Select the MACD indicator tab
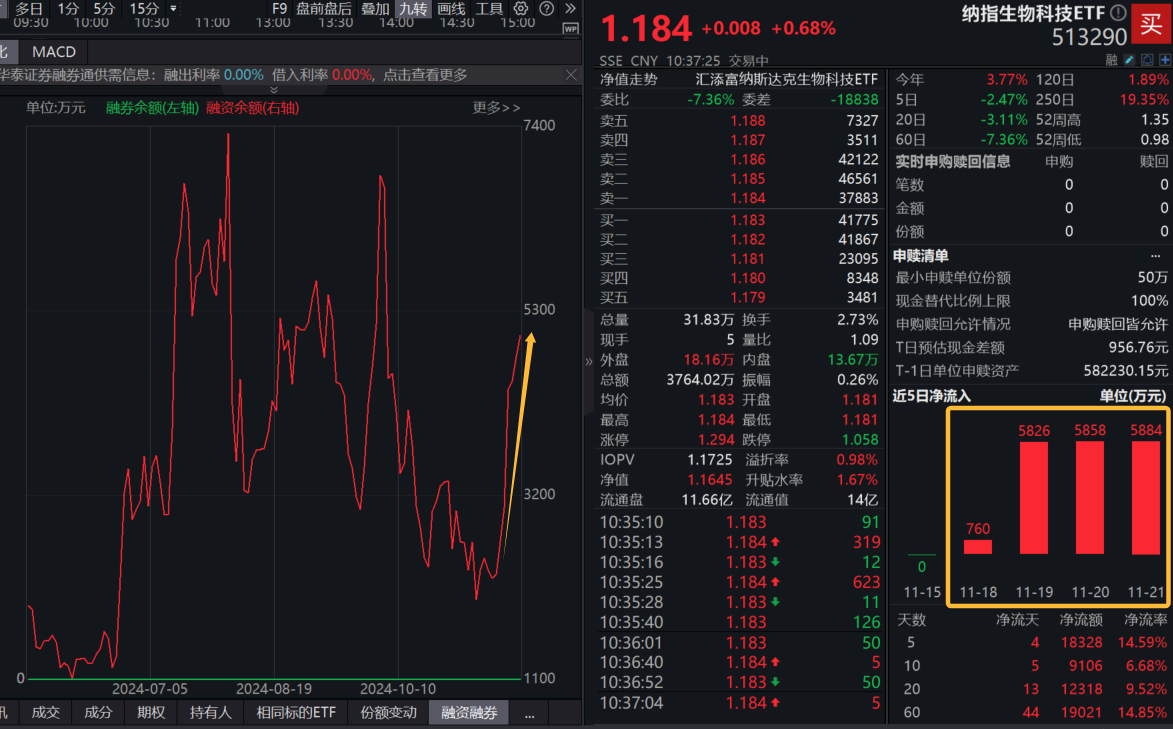This screenshot has height=729, width=1173. click(52, 52)
